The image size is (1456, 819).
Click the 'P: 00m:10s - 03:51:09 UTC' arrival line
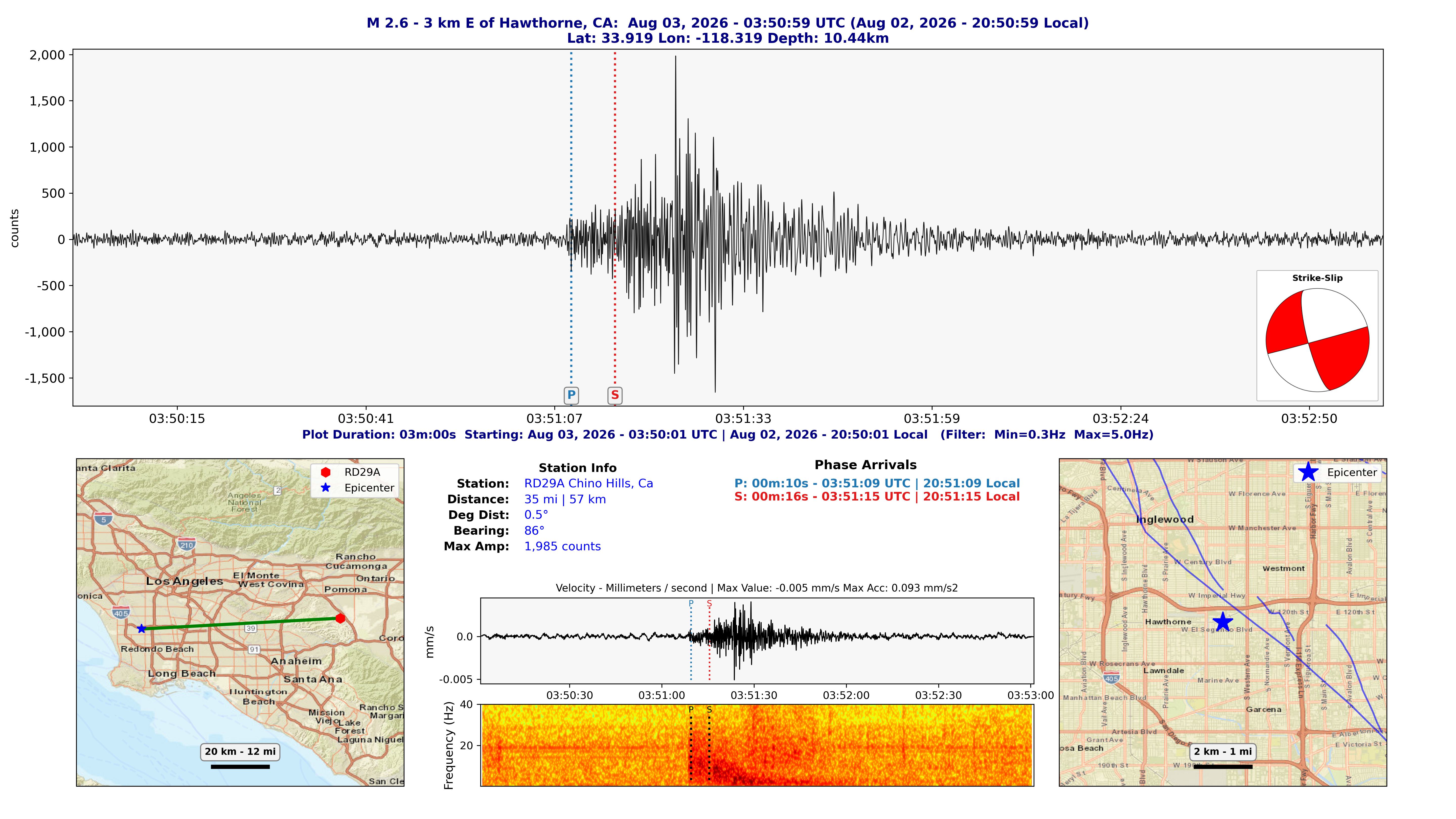pyautogui.click(x=877, y=484)
